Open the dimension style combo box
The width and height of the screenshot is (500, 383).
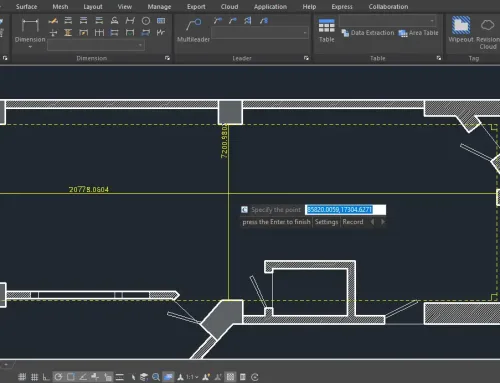tap(96, 45)
